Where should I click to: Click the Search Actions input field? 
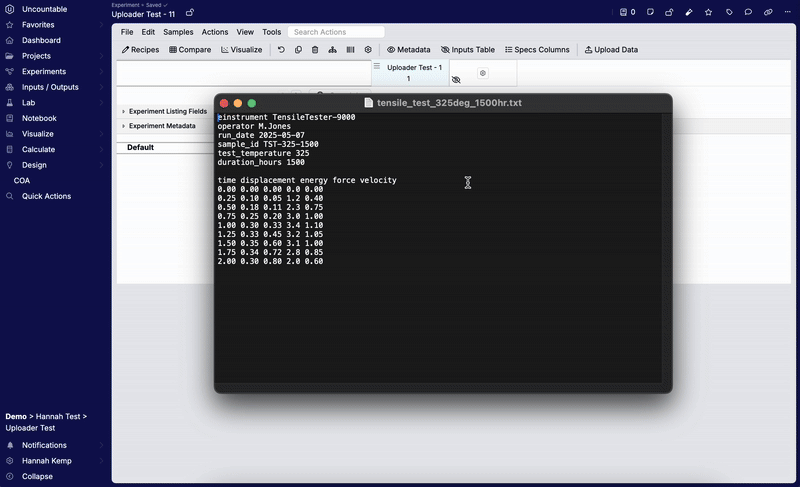336,32
